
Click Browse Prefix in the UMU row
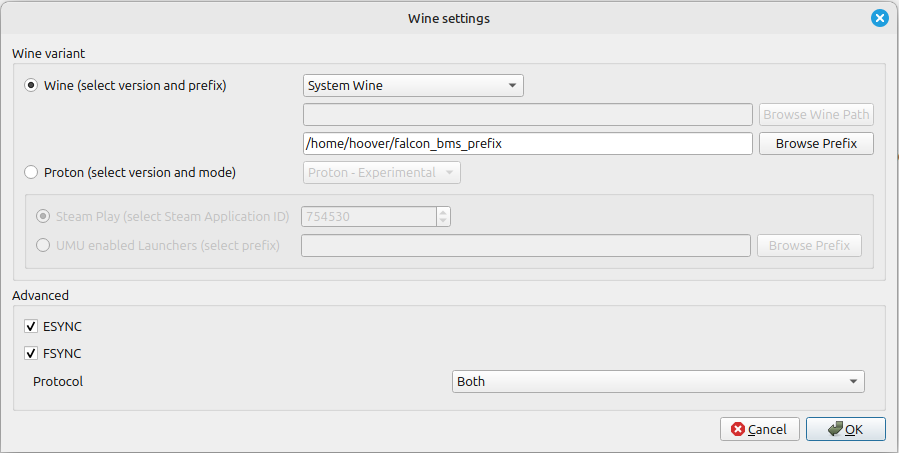tap(809, 245)
